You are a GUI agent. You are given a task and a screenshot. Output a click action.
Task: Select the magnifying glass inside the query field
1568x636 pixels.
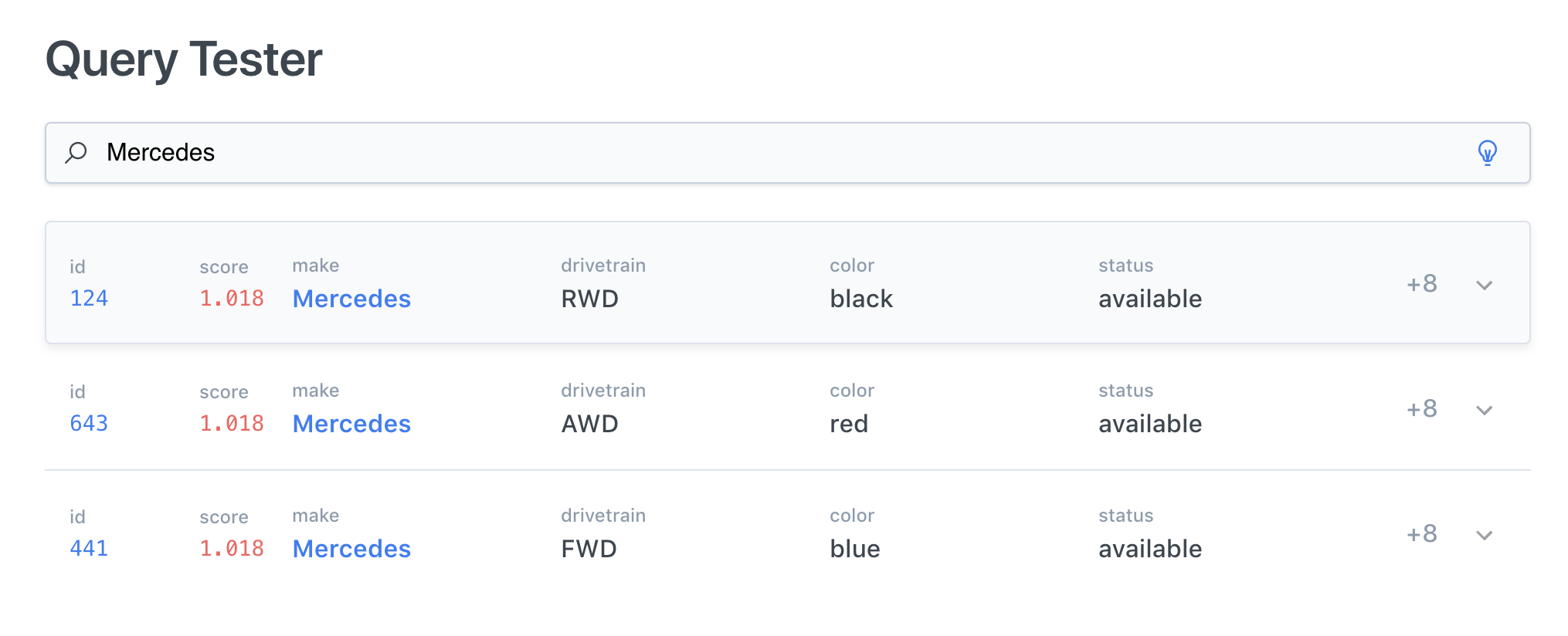[x=76, y=153]
